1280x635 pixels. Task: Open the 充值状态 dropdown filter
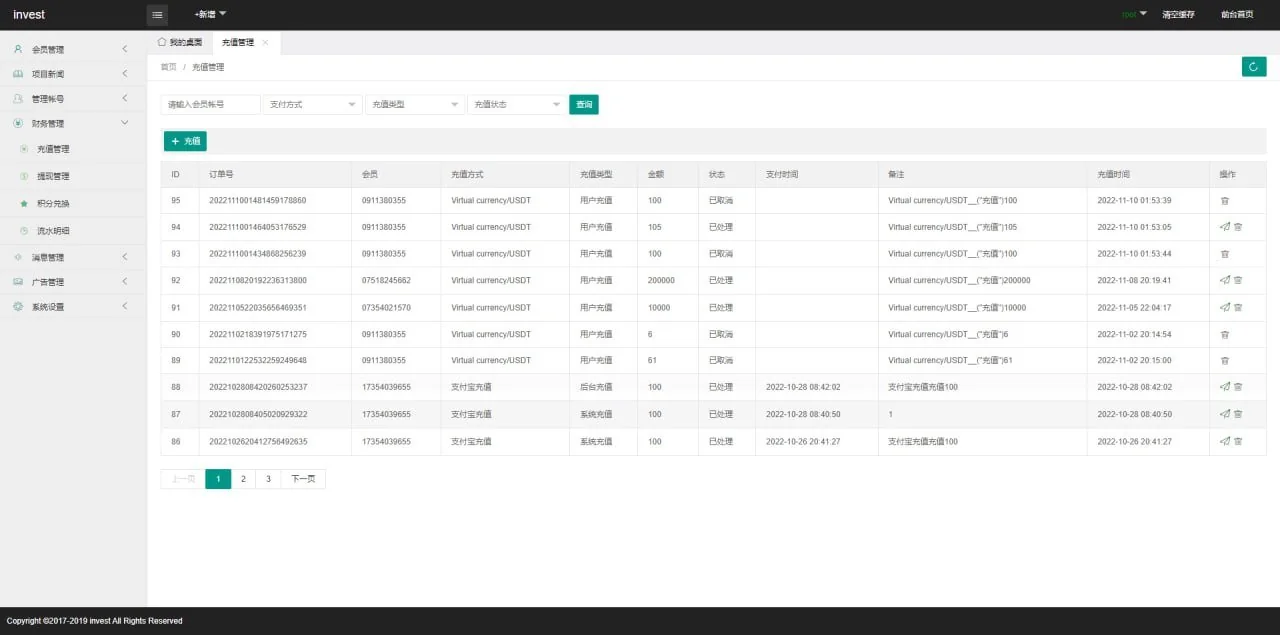click(517, 105)
